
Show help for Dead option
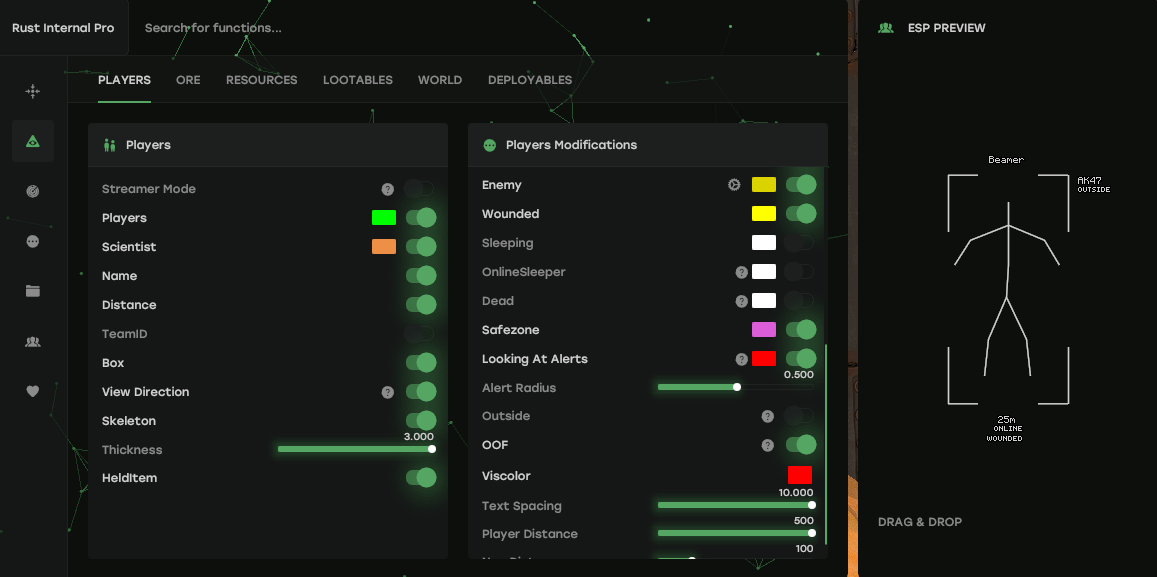(742, 301)
